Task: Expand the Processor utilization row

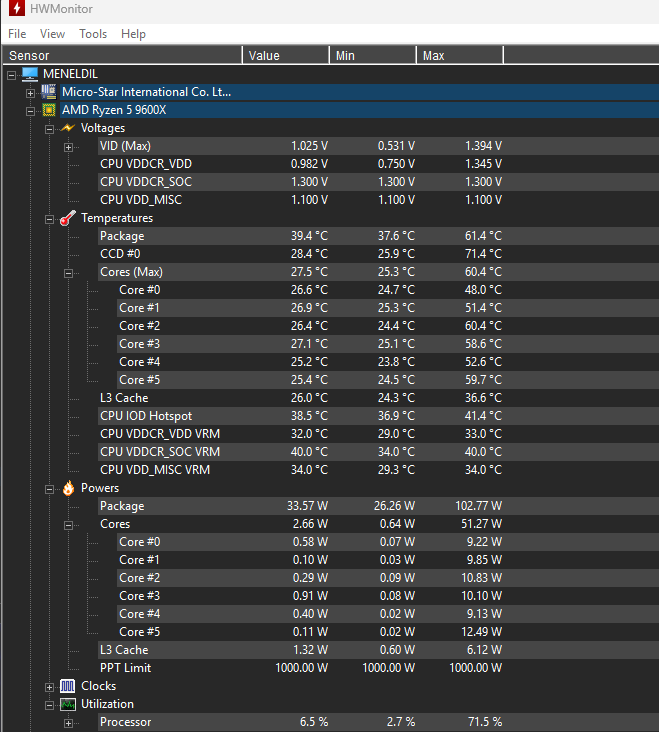Action: [68, 724]
